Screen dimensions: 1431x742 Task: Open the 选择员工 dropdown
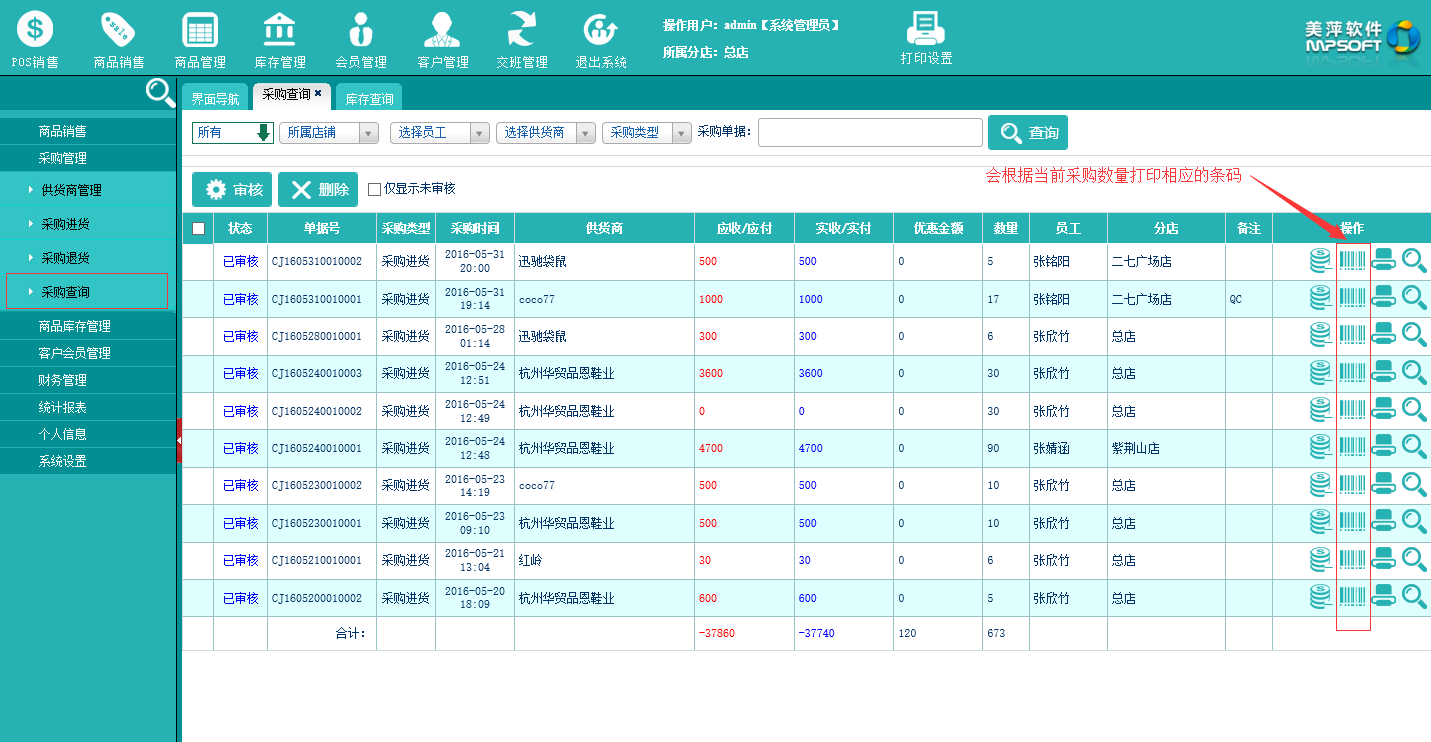click(439, 132)
